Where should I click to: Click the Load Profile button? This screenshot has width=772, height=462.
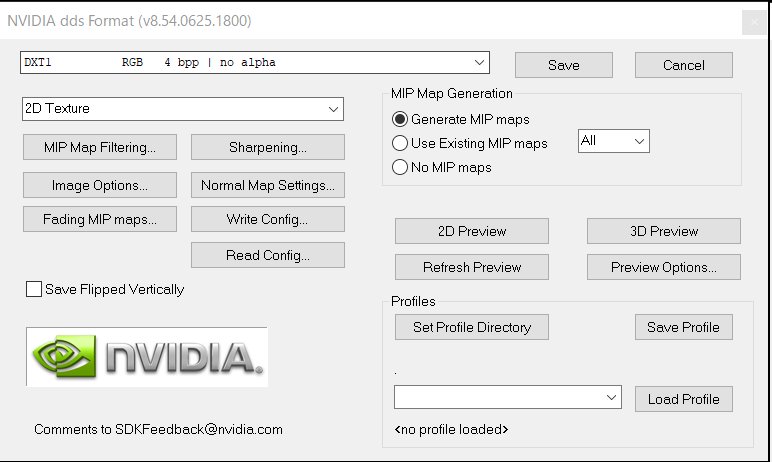[683, 399]
